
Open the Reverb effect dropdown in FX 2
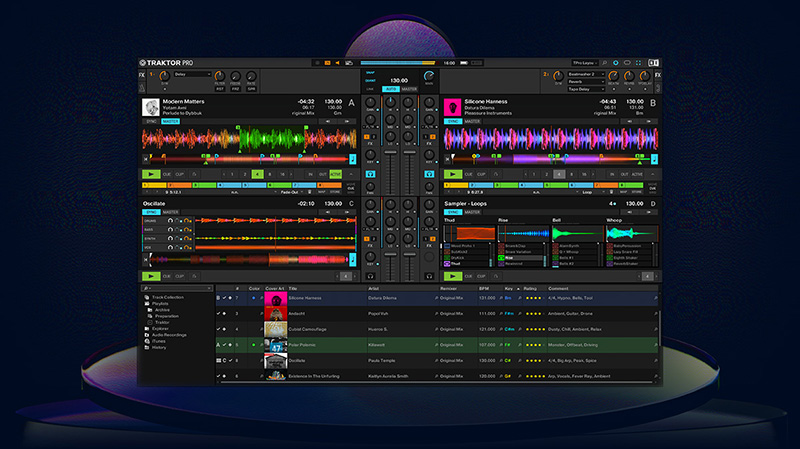click(586, 82)
